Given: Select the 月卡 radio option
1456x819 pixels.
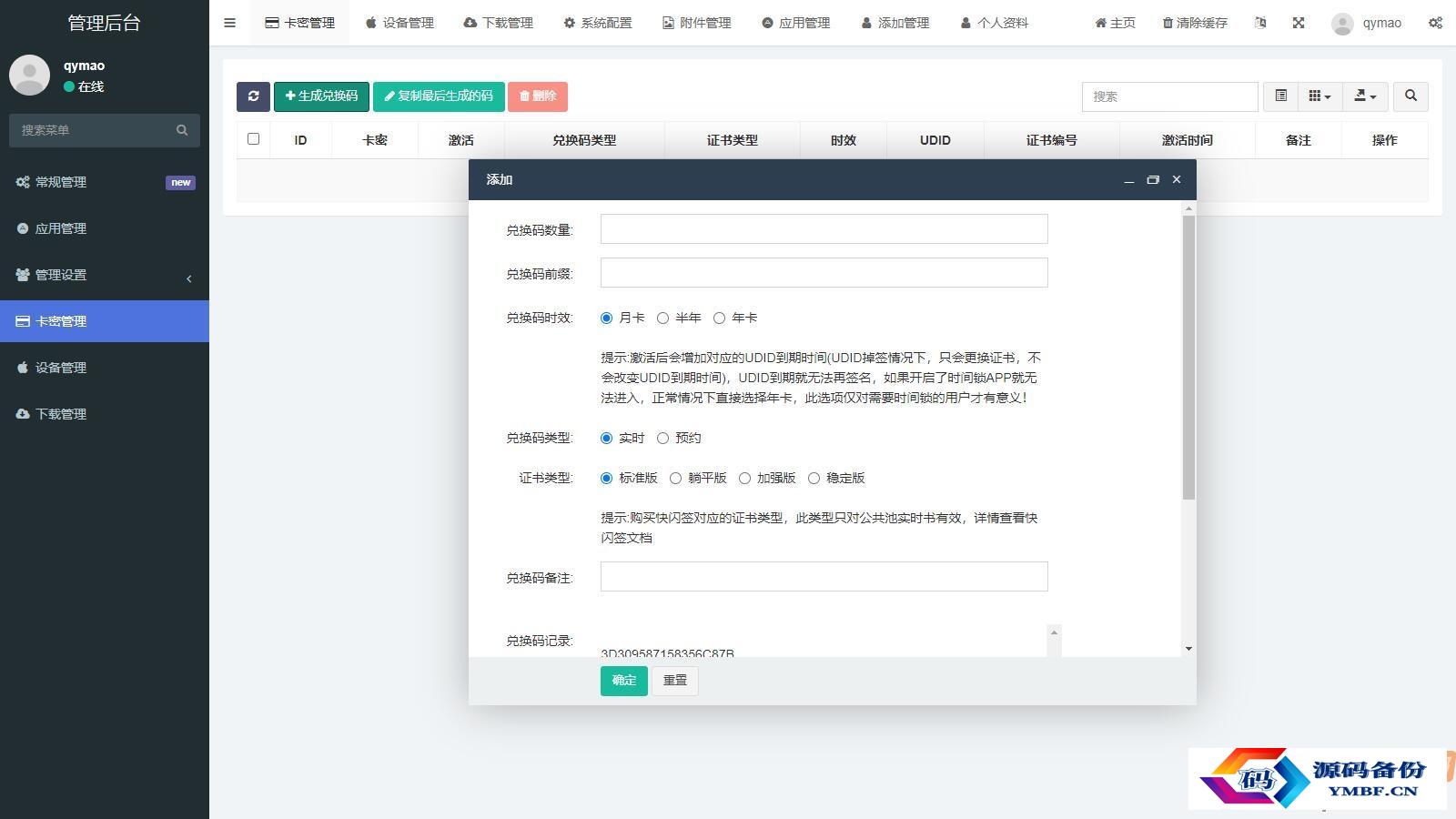Looking at the screenshot, I should (606, 318).
